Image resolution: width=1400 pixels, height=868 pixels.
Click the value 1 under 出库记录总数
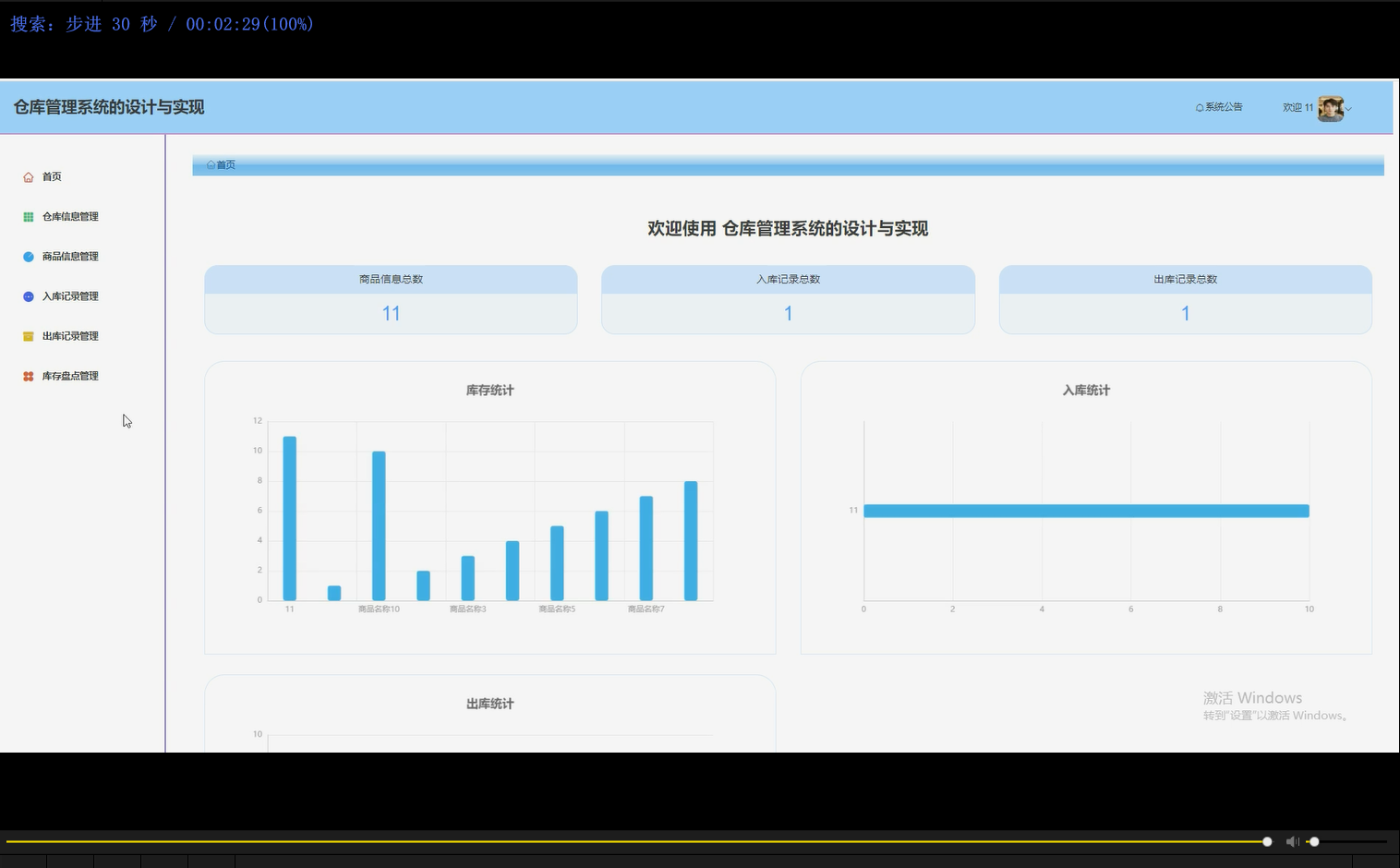(x=1186, y=314)
